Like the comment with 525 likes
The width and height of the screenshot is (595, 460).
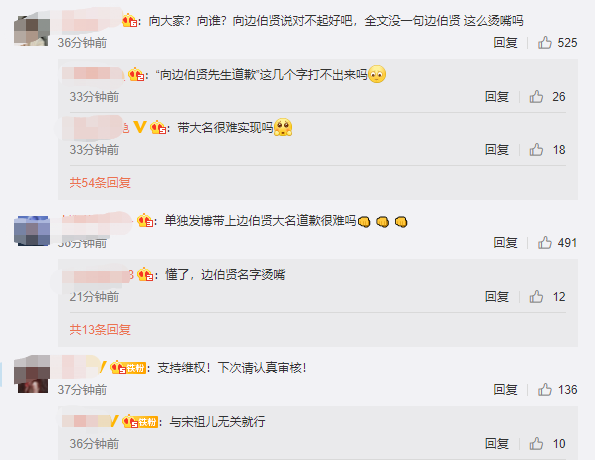click(545, 43)
